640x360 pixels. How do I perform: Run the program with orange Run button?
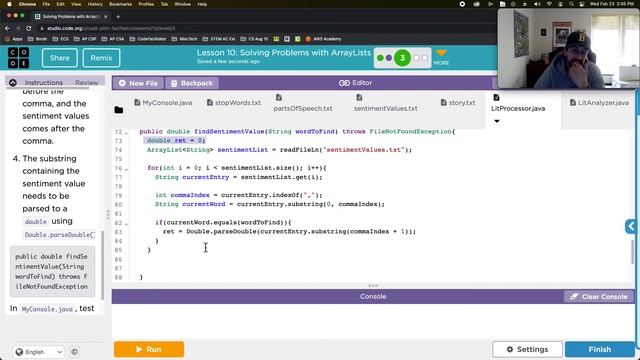point(149,349)
